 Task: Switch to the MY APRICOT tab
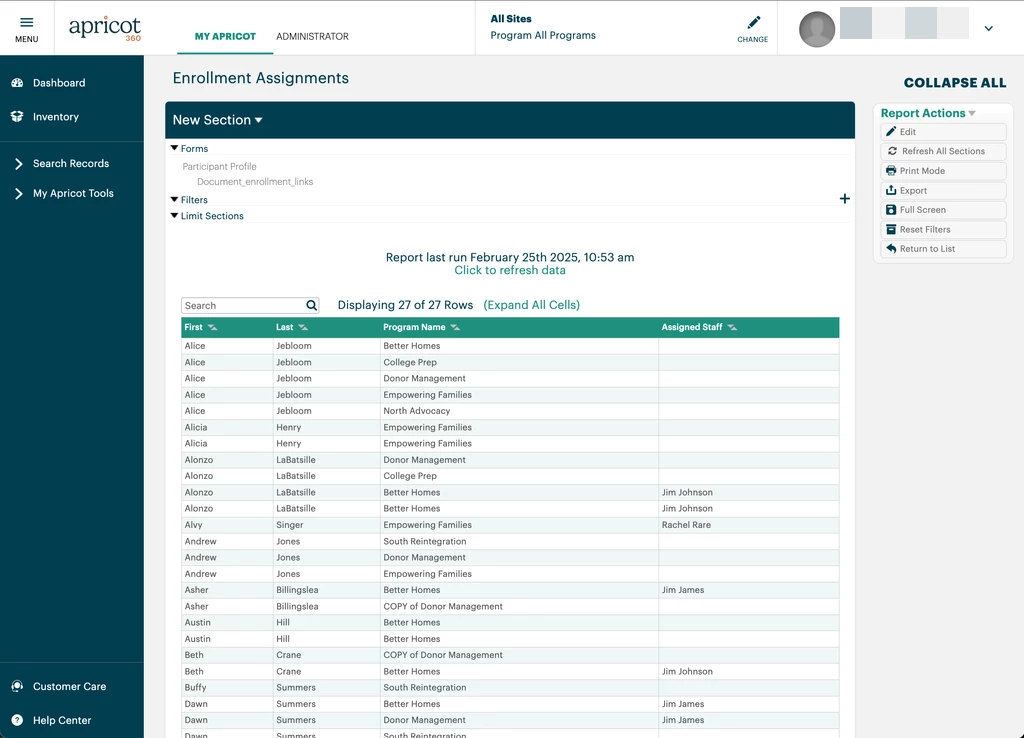click(x=225, y=37)
